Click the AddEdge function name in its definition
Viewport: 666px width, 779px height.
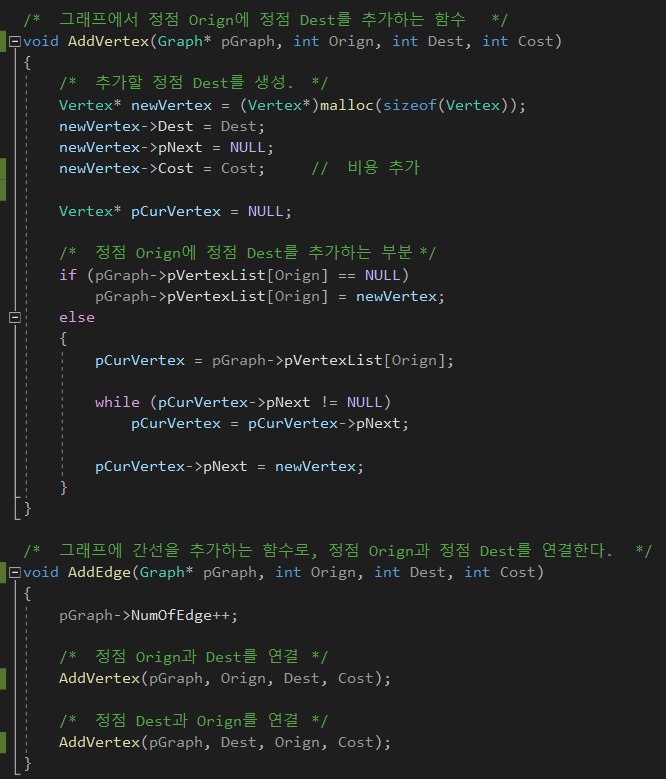point(99,572)
